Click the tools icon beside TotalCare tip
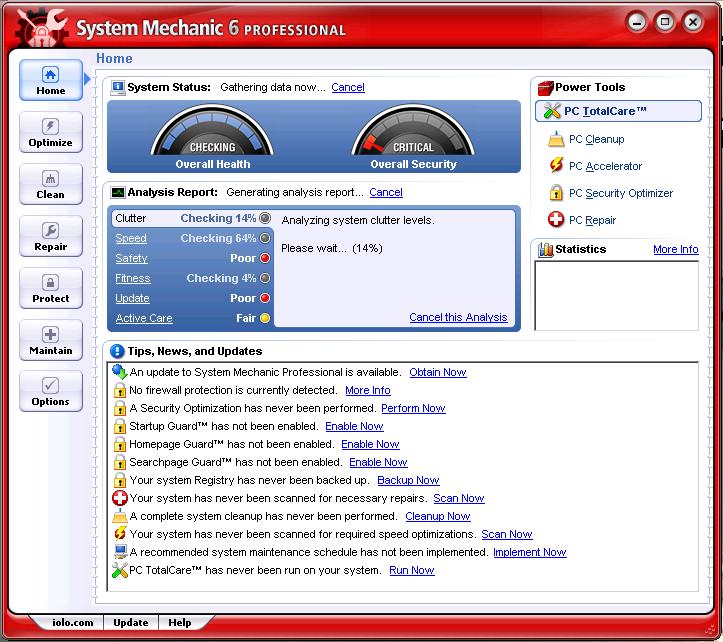This screenshot has width=723, height=642. (x=120, y=570)
